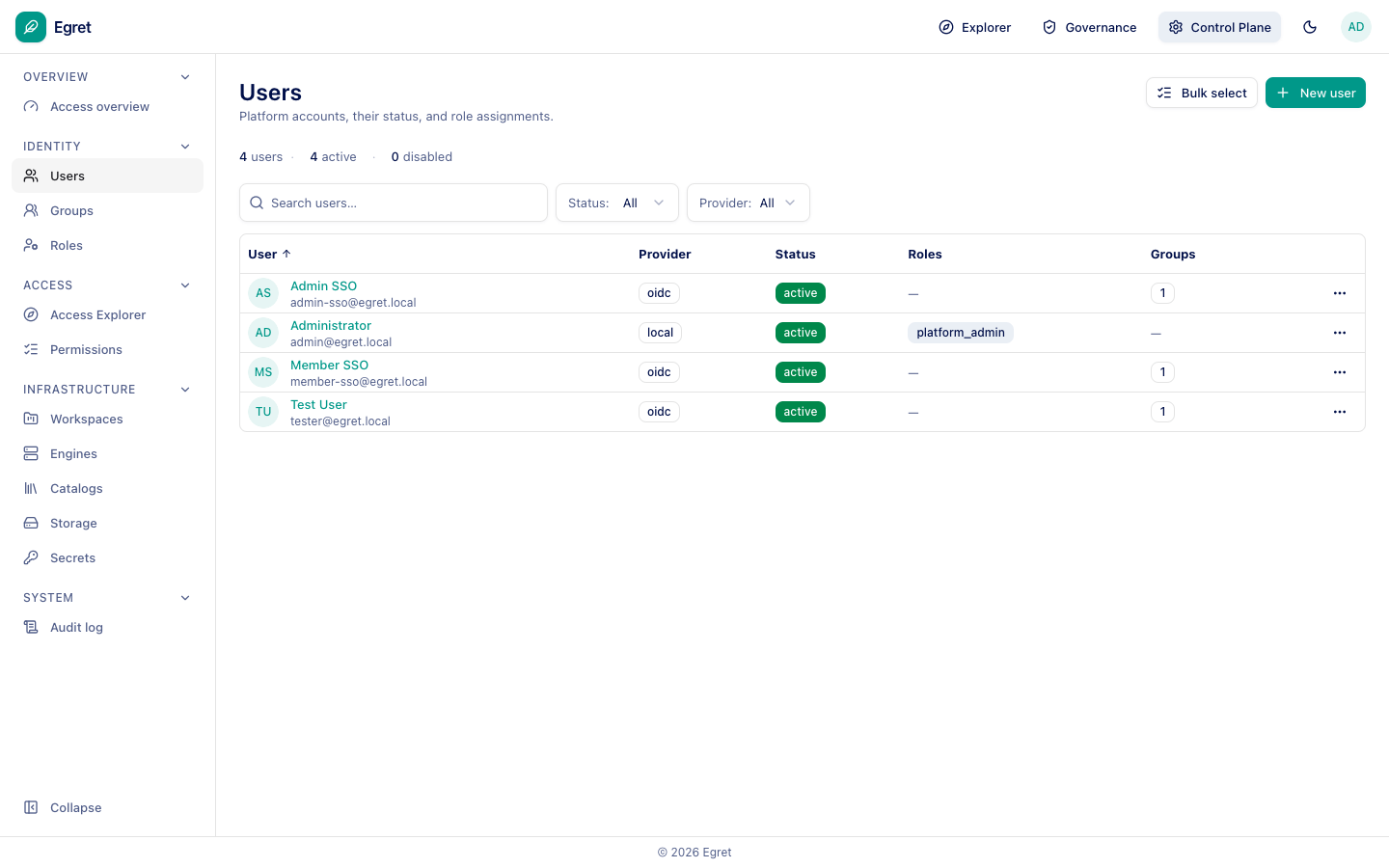Click the Storage drive icon
This screenshot has height=868, width=1389.
[31, 523]
